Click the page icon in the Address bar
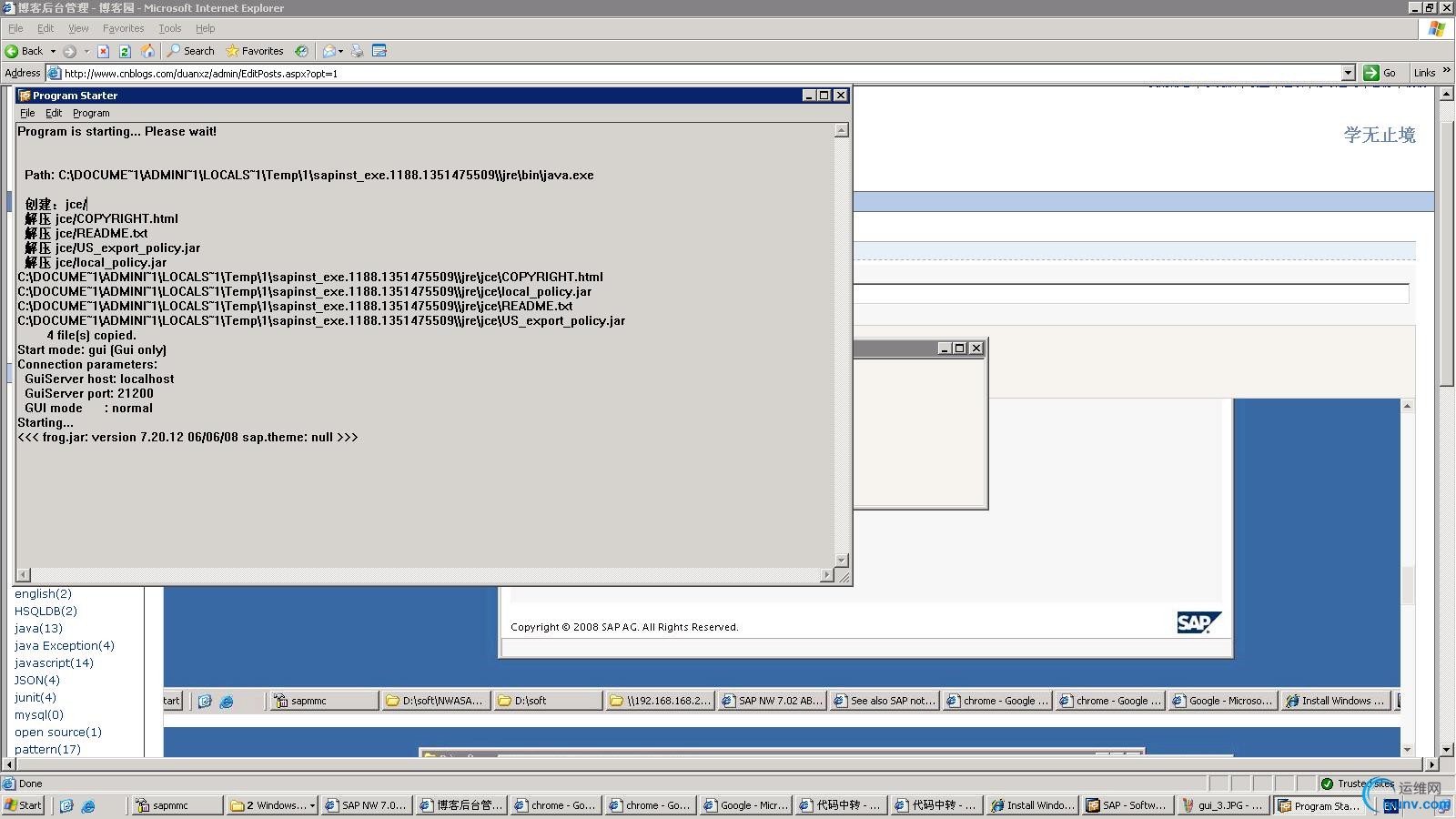 (x=55, y=73)
